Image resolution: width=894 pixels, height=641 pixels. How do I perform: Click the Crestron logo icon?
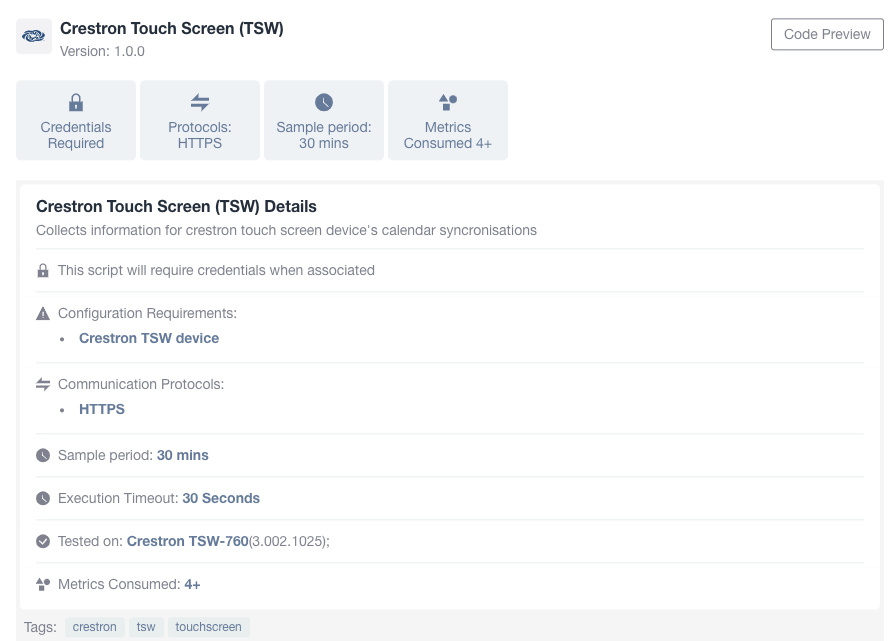click(x=34, y=36)
